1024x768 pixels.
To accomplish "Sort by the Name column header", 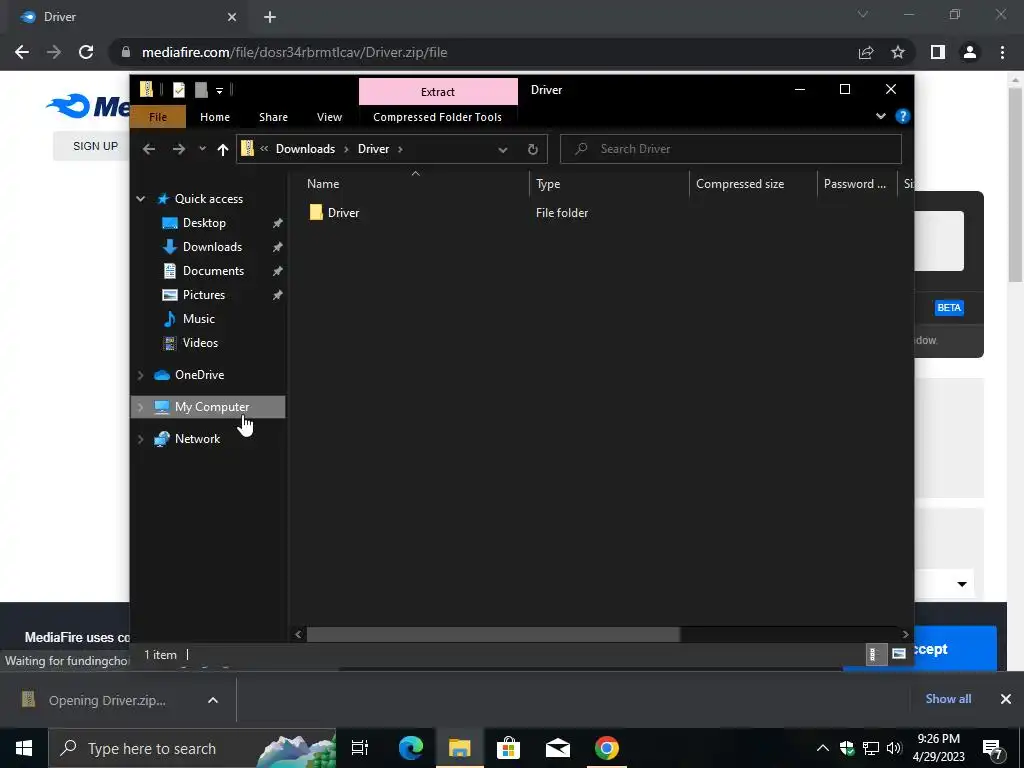I will point(417,184).
